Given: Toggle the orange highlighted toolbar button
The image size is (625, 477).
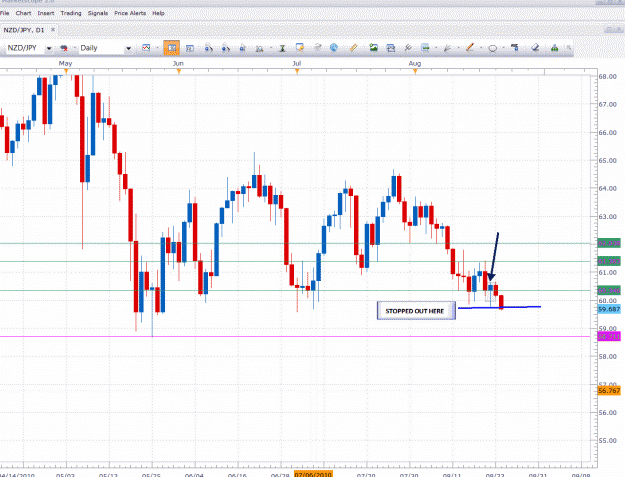Looking at the screenshot, I should coord(172,48).
